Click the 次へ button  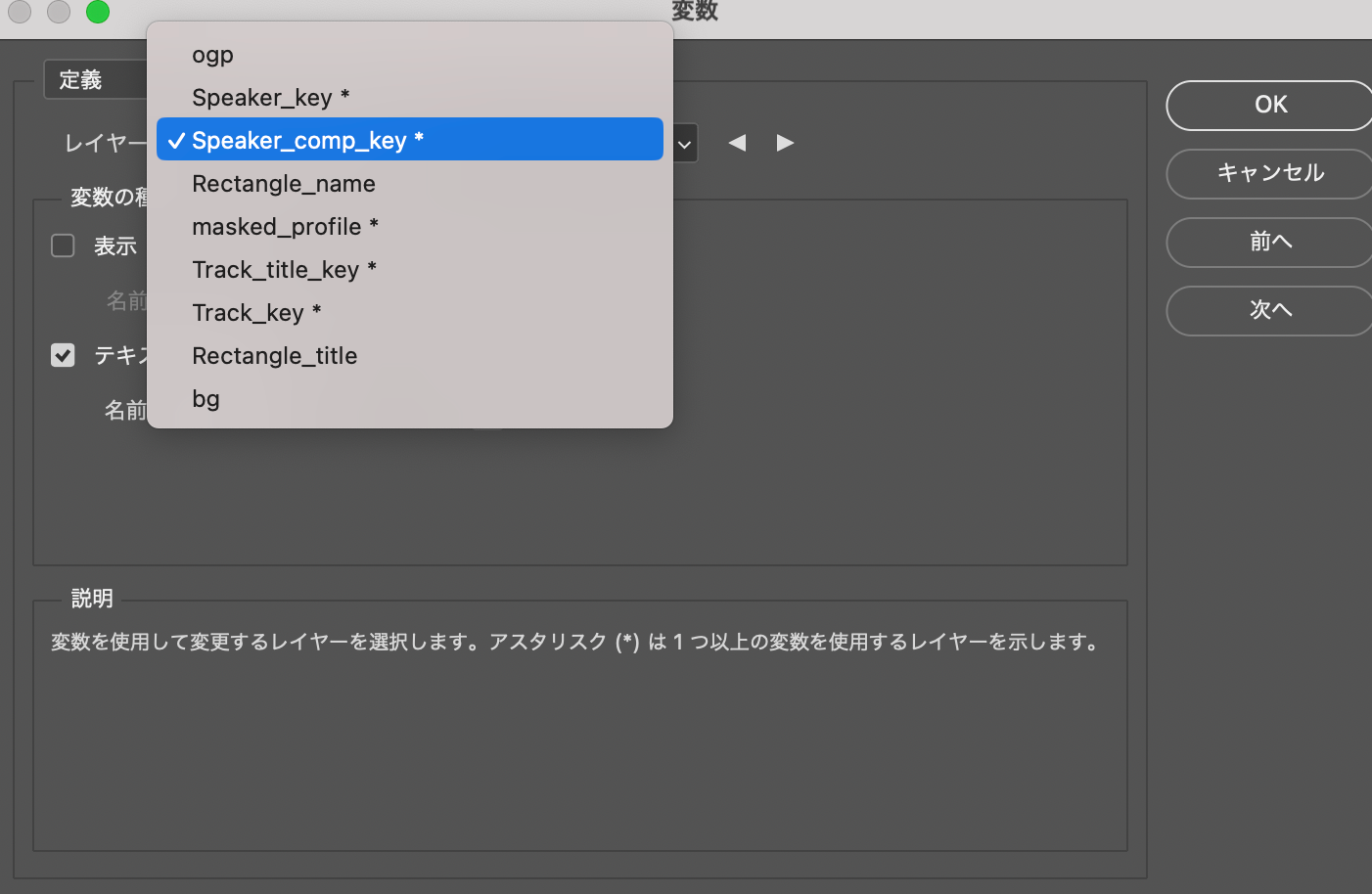[1270, 310]
